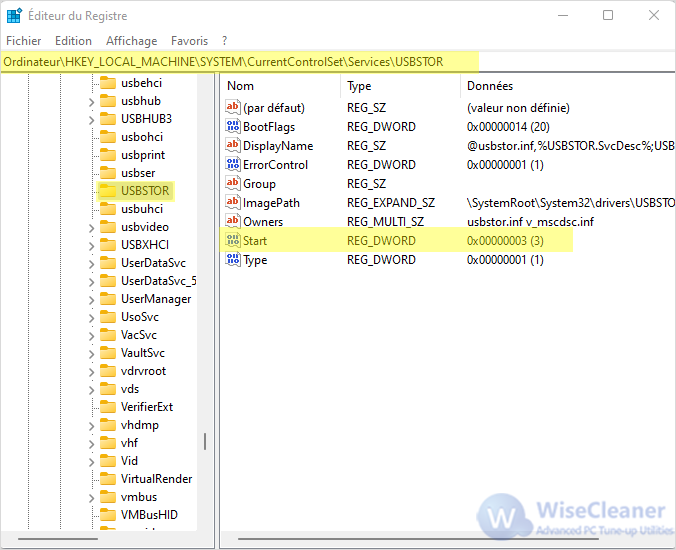Sort values by the Nom column header
This screenshot has width=676, height=550.
click(280, 86)
